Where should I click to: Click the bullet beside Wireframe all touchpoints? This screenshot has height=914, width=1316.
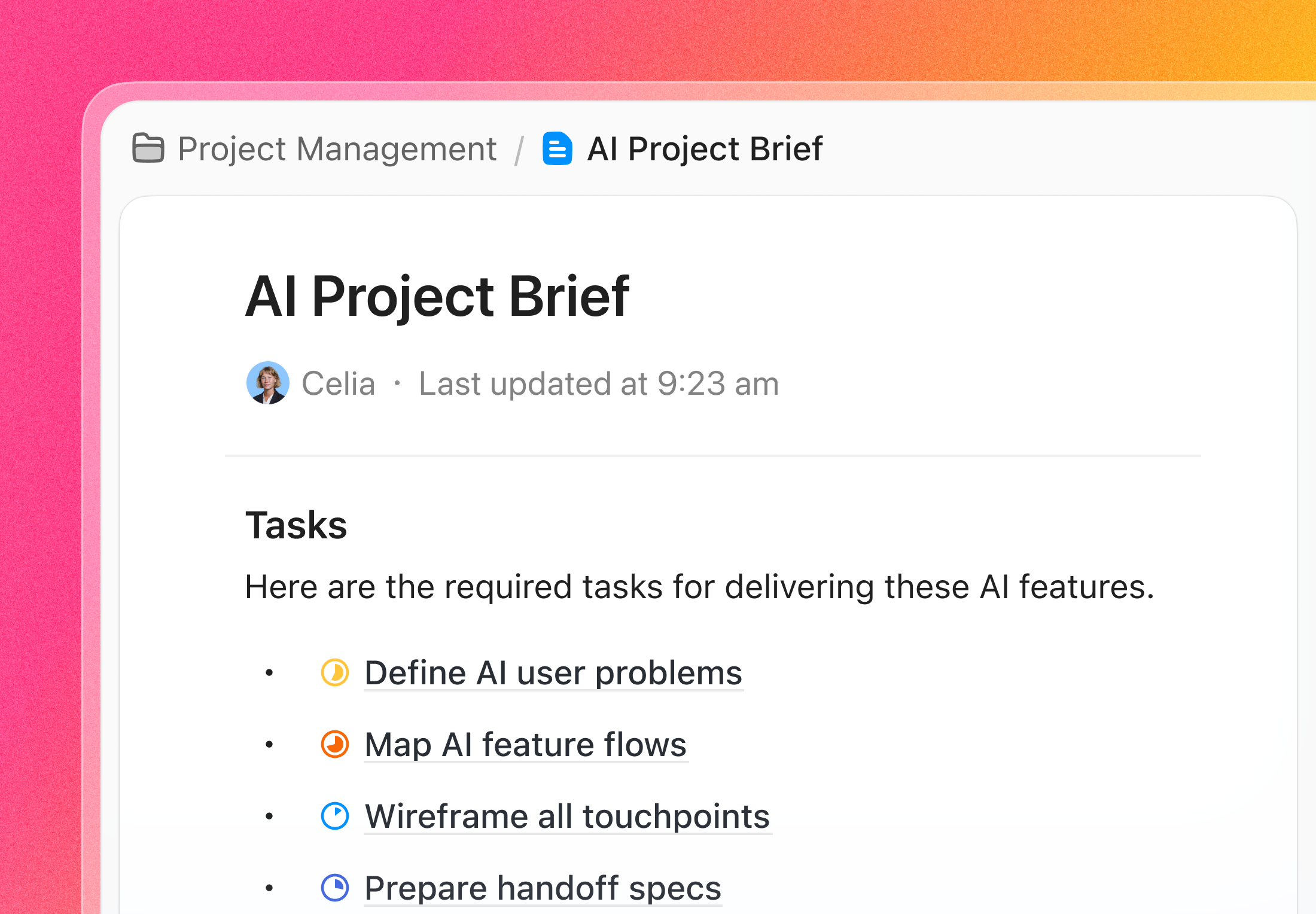270,816
